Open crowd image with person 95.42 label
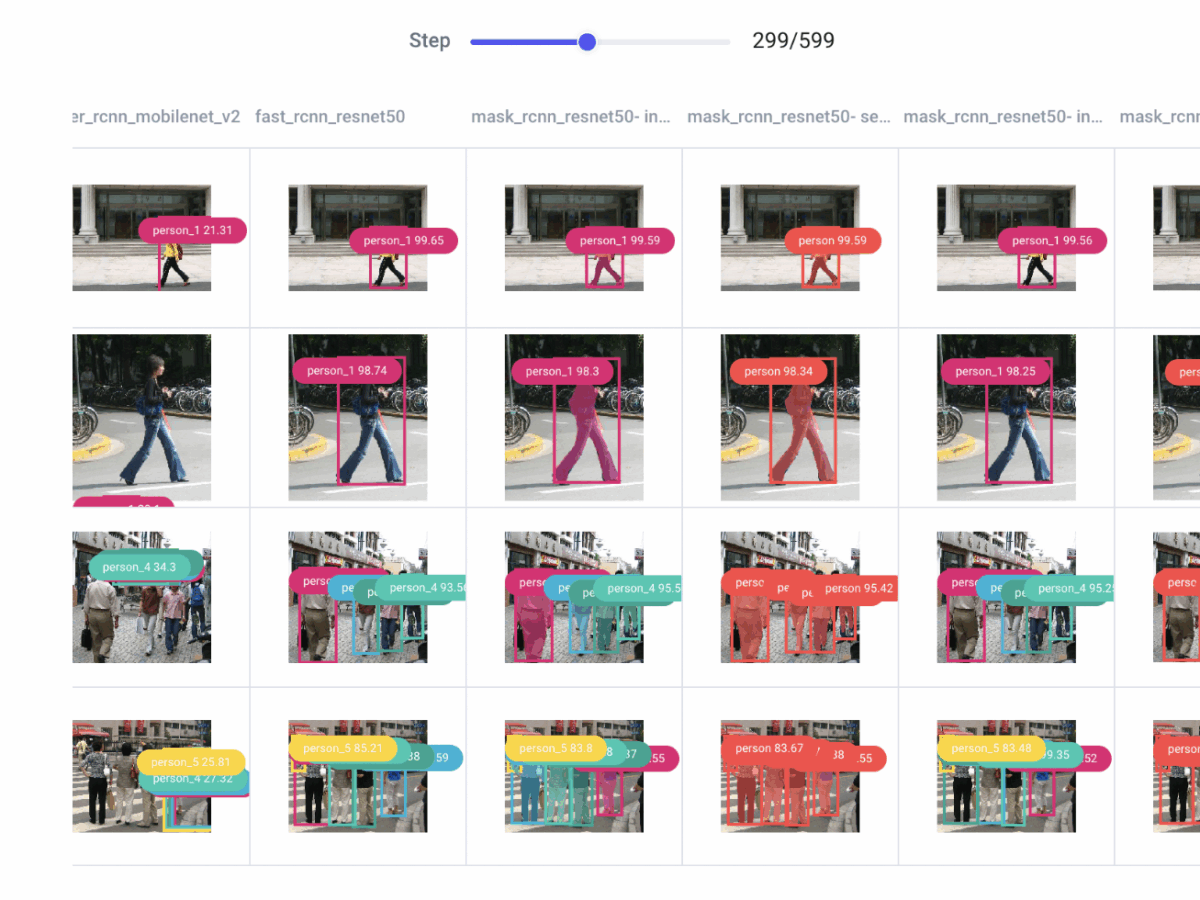The image size is (1200, 900). coord(790,597)
